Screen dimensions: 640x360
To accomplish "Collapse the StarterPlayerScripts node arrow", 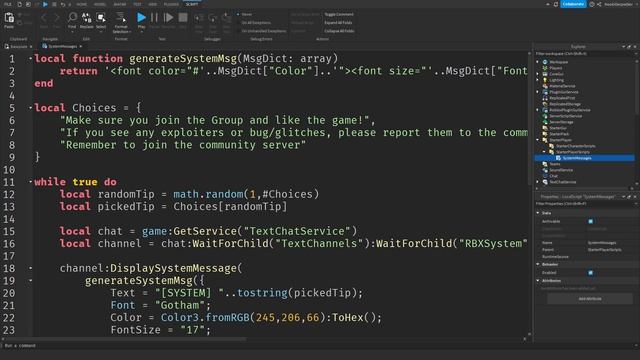I will pos(544,152).
